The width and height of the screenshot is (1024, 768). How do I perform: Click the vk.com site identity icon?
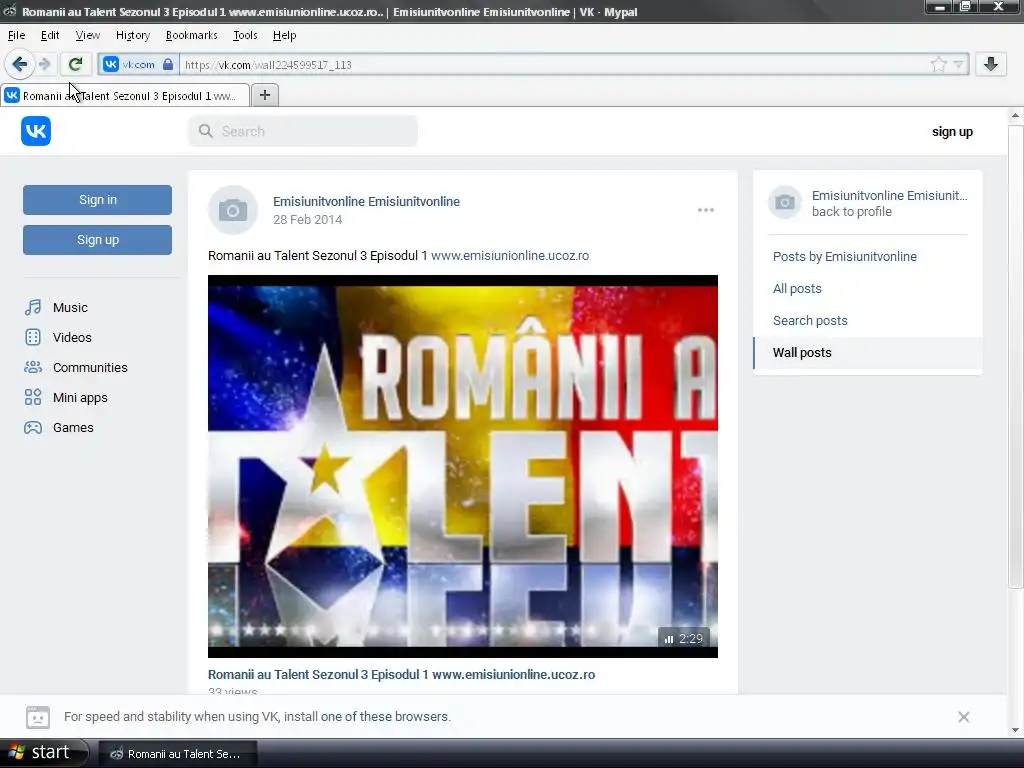[111, 64]
